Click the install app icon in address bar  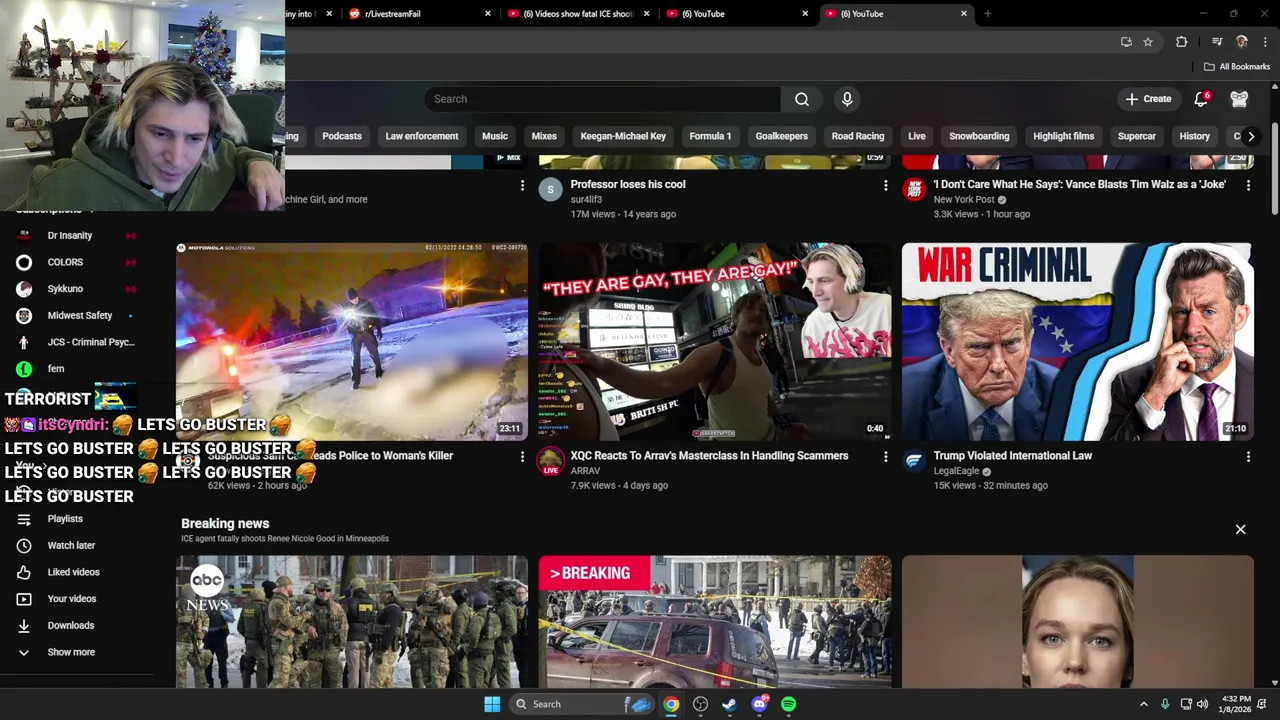tap(1126, 42)
